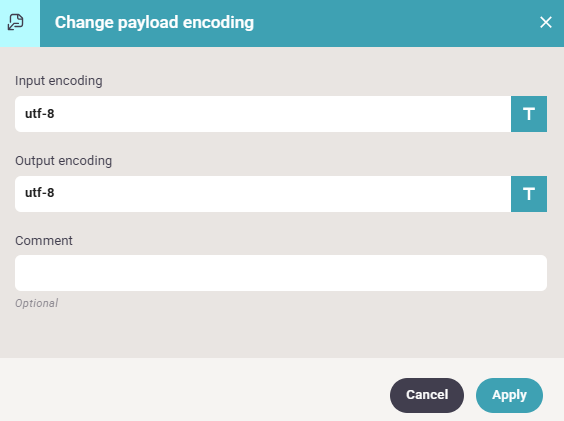The height and width of the screenshot is (421, 564).
Task: Place cursor on utf-8 in Output encoding
Action: point(40,193)
